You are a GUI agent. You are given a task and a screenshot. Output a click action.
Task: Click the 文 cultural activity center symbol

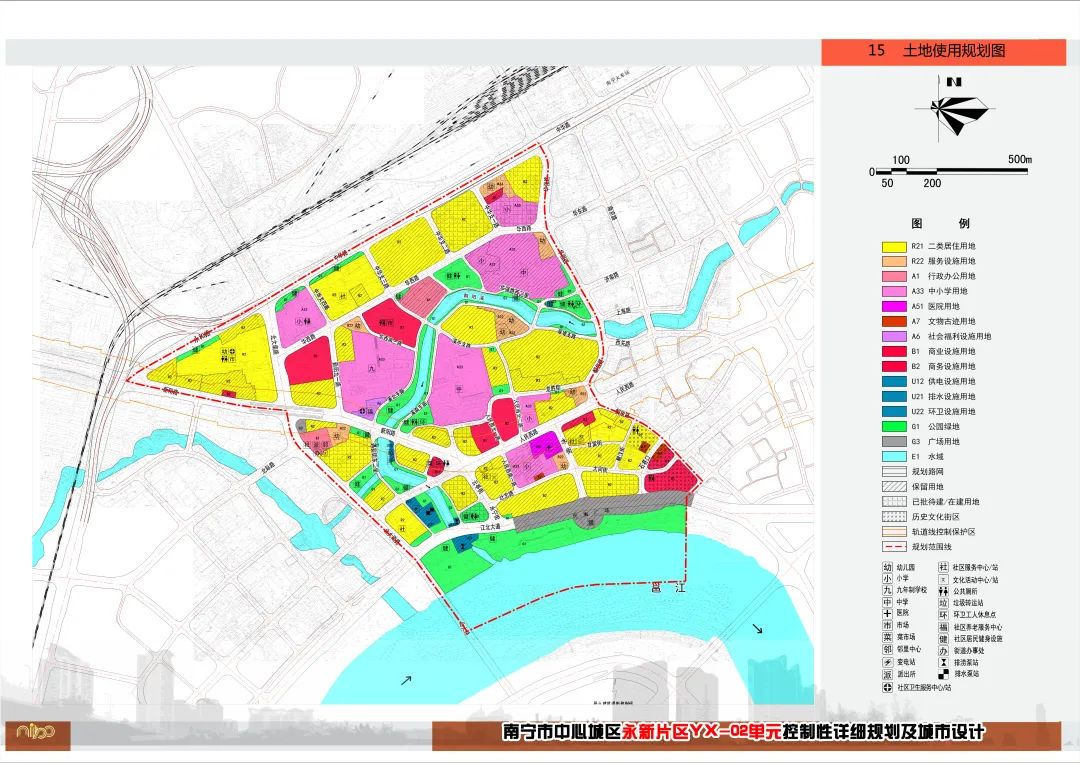(943, 579)
